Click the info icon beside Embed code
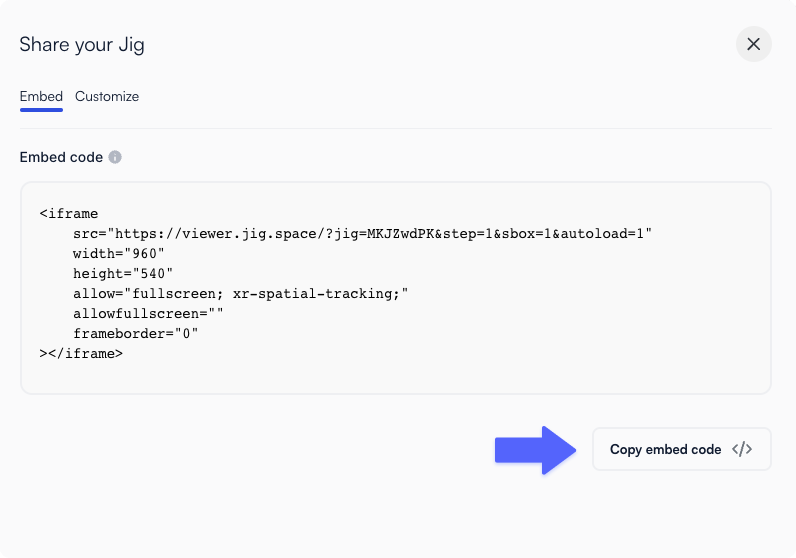The image size is (796, 558). coord(115,157)
